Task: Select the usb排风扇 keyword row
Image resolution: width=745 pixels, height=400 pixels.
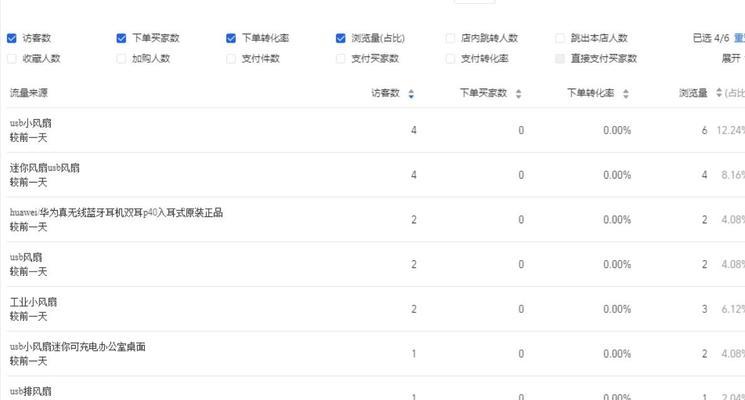Action: point(376,389)
